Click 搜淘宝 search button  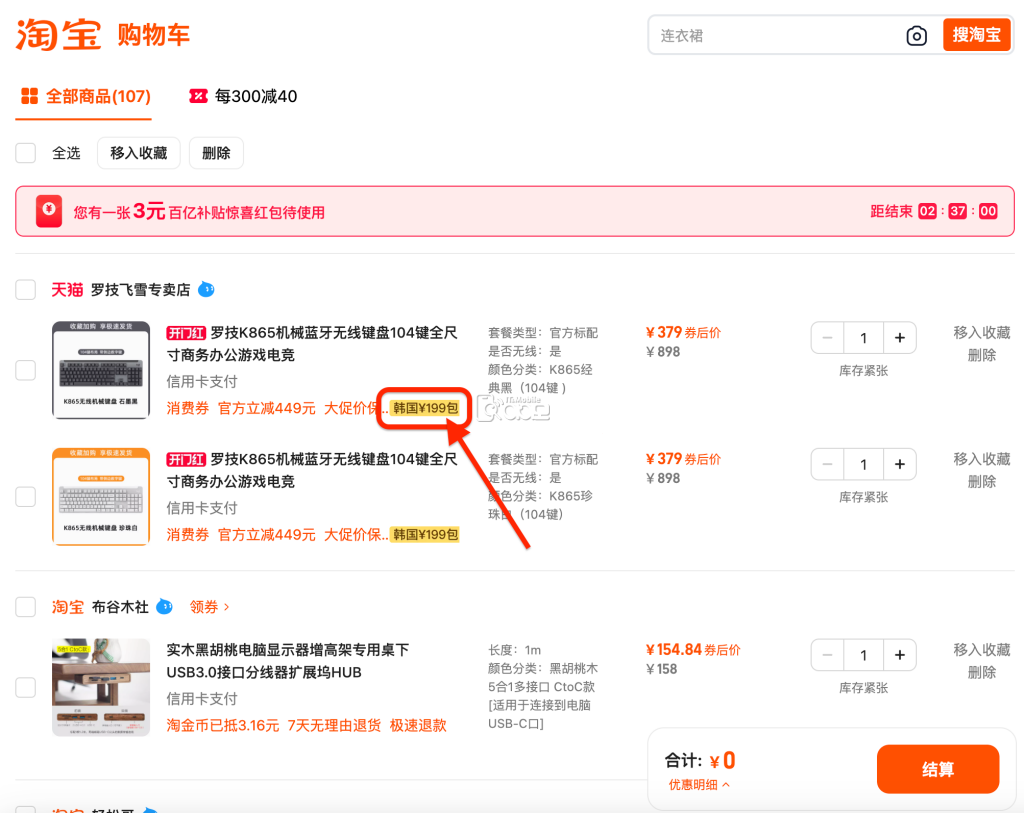click(x=976, y=35)
